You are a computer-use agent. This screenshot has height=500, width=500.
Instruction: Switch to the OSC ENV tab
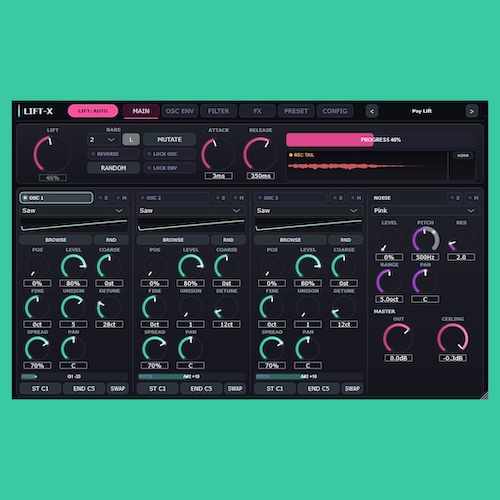pos(180,111)
